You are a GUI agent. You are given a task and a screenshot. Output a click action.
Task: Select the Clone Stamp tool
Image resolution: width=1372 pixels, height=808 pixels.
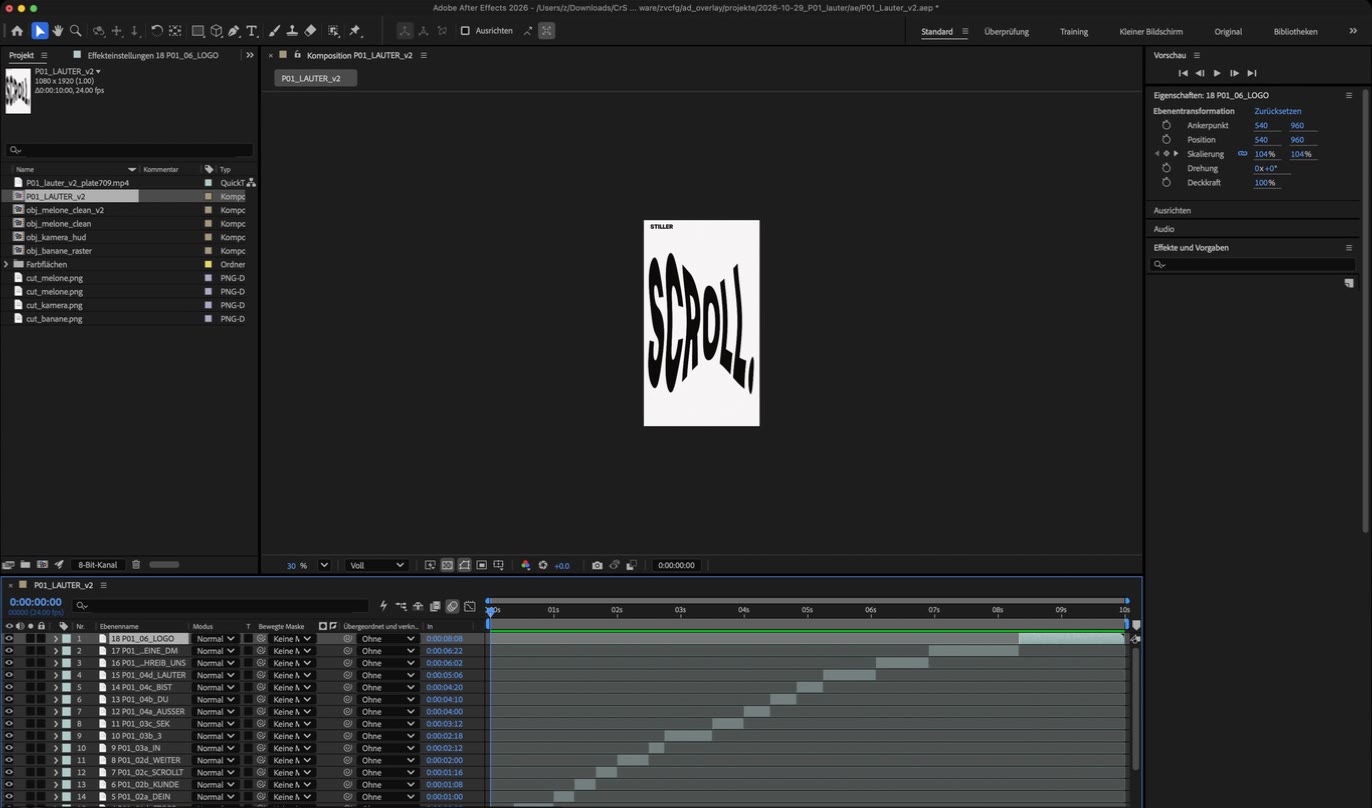(x=292, y=31)
